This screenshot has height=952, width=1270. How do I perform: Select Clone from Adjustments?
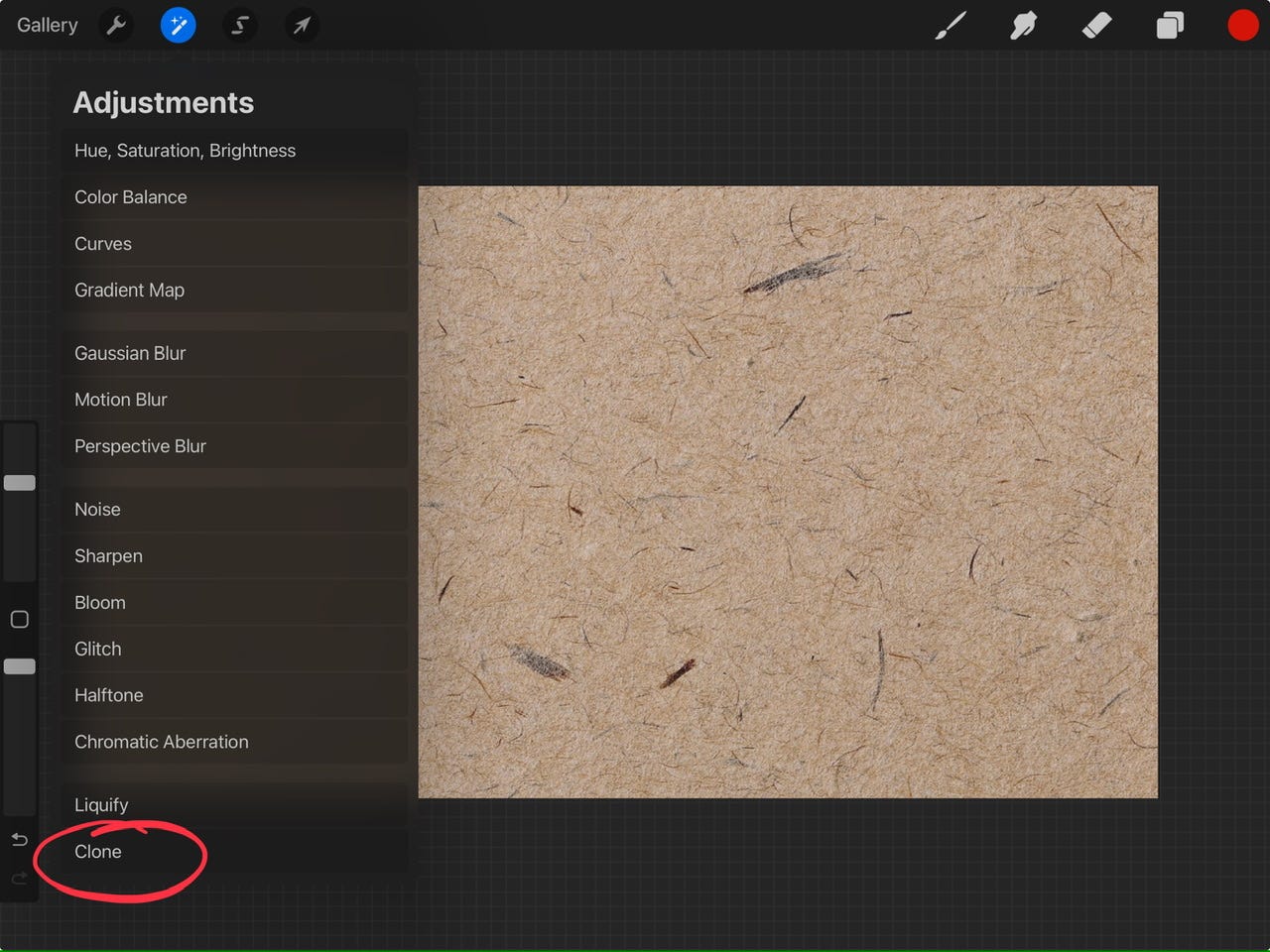pyautogui.click(x=98, y=851)
